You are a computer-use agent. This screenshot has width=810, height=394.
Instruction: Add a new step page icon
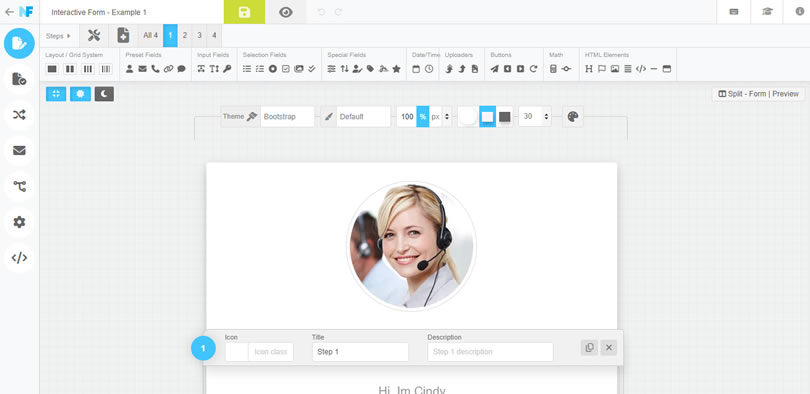point(123,35)
